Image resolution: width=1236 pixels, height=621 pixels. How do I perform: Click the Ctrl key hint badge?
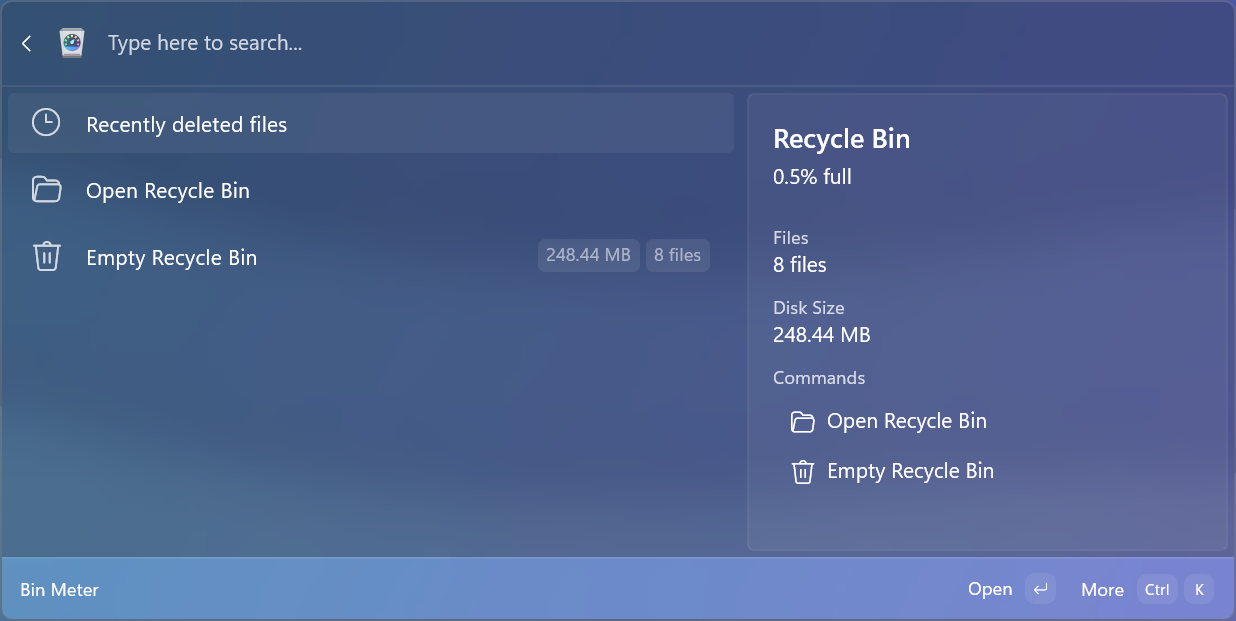click(x=1157, y=589)
